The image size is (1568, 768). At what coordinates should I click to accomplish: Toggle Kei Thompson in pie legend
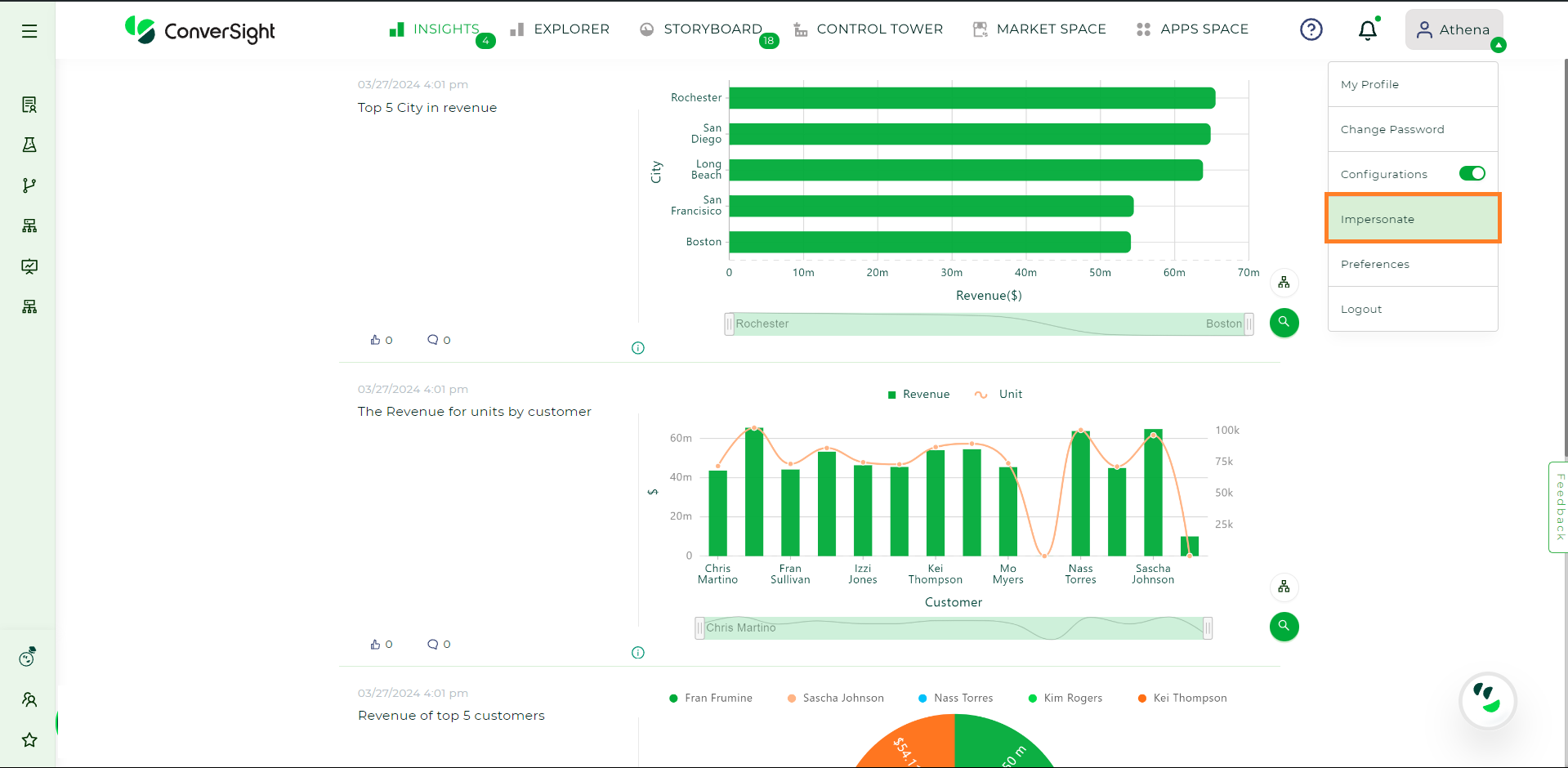tap(1182, 698)
